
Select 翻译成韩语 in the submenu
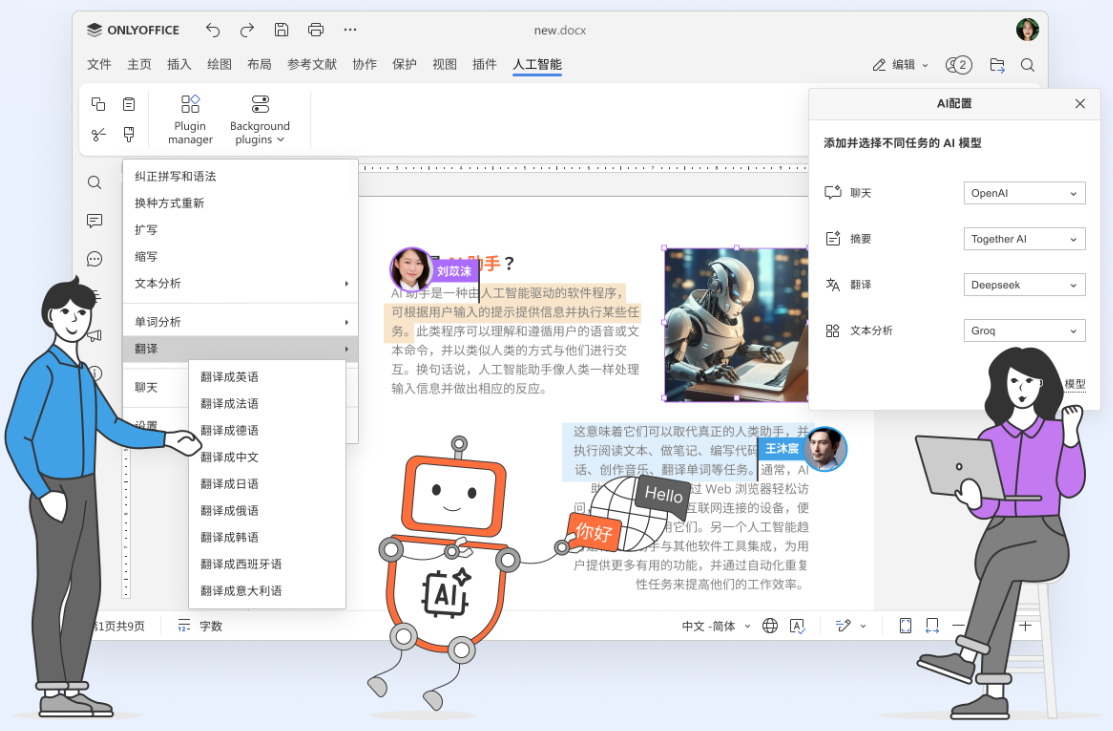click(267, 537)
